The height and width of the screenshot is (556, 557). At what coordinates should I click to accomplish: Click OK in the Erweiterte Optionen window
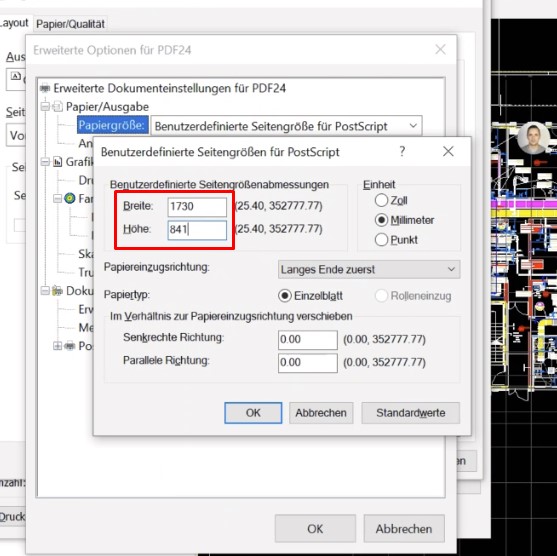pyautogui.click(x=315, y=529)
